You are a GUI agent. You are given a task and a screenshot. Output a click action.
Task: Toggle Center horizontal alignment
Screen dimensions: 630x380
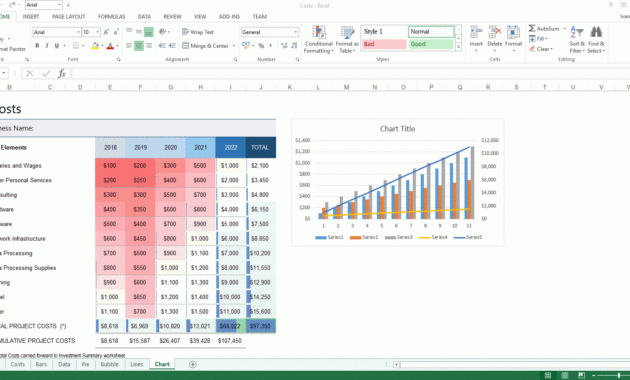pos(139,46)
